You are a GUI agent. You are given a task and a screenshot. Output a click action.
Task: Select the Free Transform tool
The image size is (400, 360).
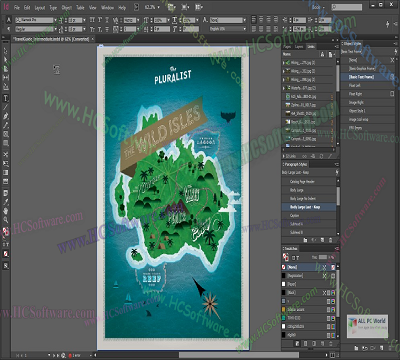[x=6, y=164]
